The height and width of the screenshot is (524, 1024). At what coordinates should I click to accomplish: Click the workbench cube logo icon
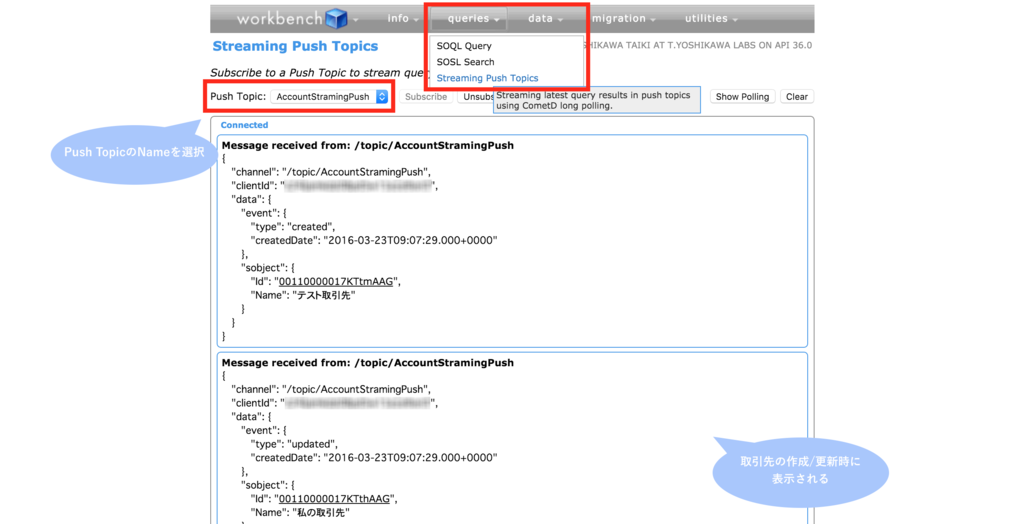337,19
